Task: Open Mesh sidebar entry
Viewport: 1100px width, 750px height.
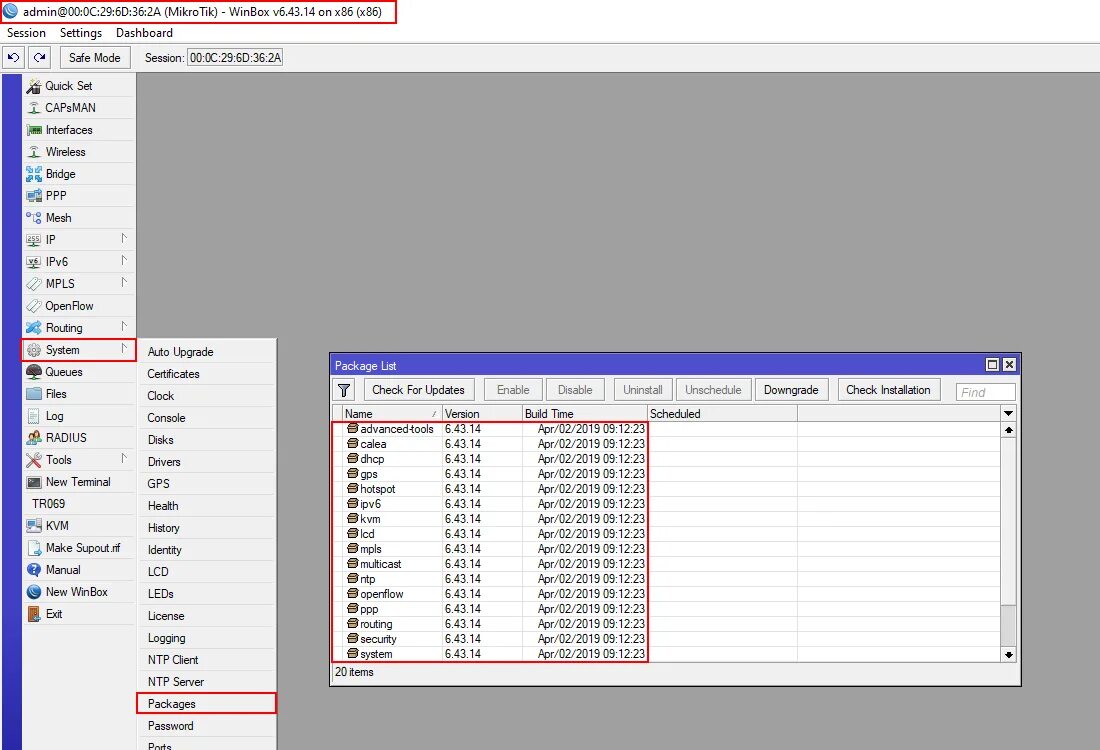Action: (x=79, y=217)
